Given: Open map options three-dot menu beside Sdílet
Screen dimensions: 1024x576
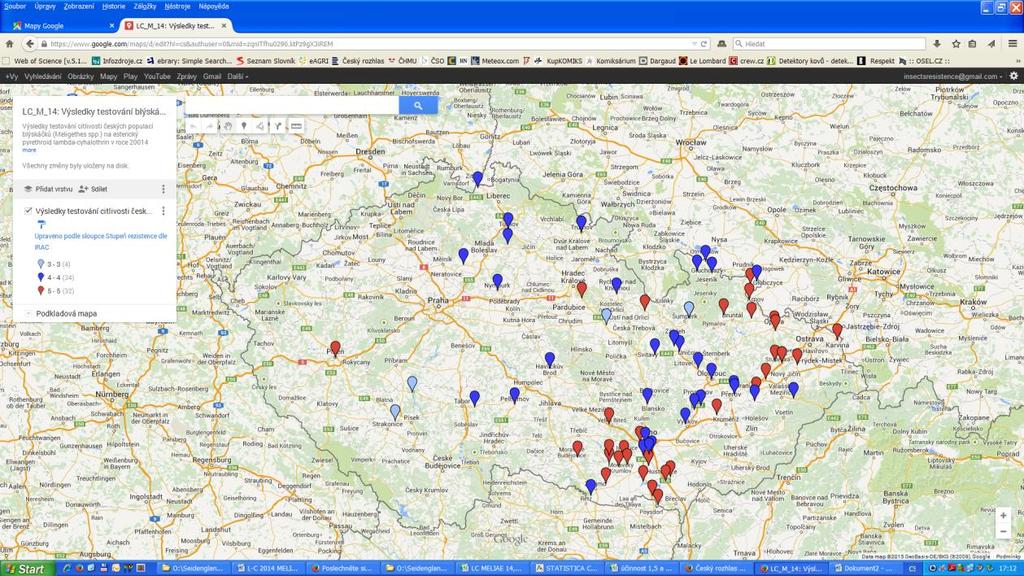Looking at the screenshot, I should [163, 189].
